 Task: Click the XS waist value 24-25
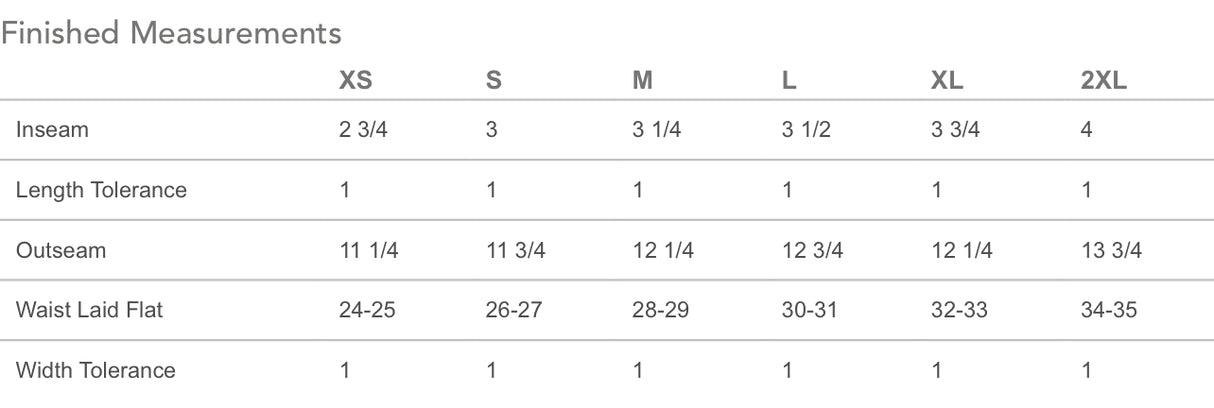367,310
